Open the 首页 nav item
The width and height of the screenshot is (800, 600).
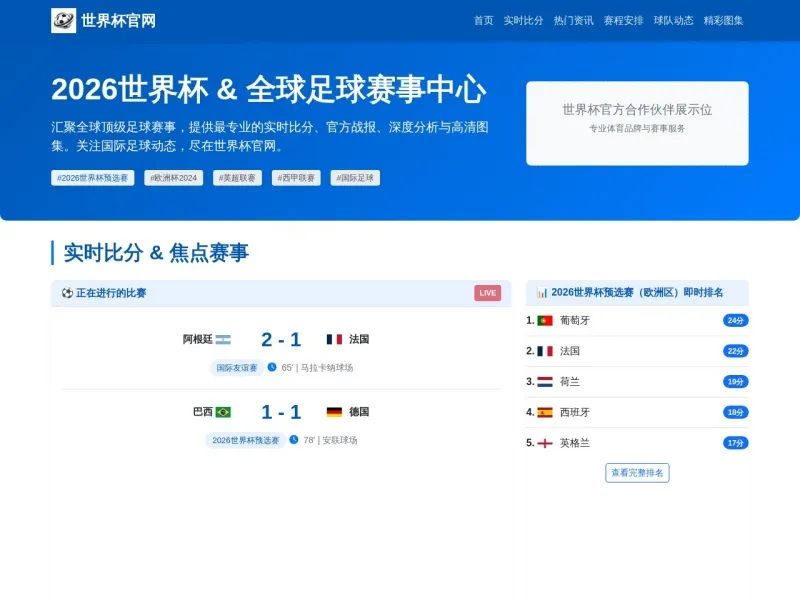(x=483, y=20)
